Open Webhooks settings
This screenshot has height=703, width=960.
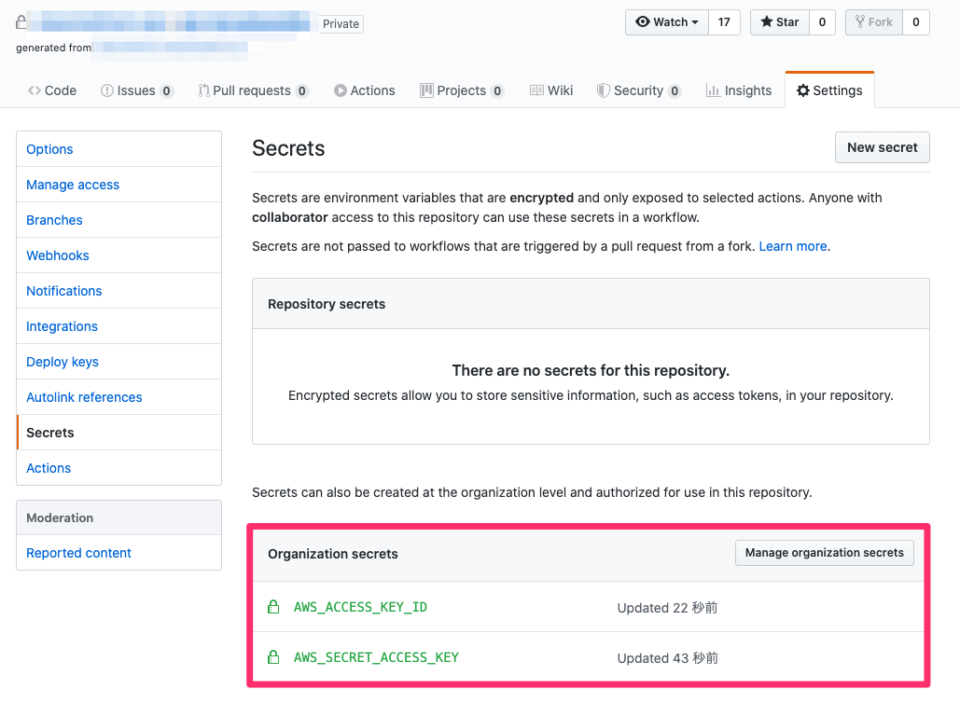click(x=119, y=255)
